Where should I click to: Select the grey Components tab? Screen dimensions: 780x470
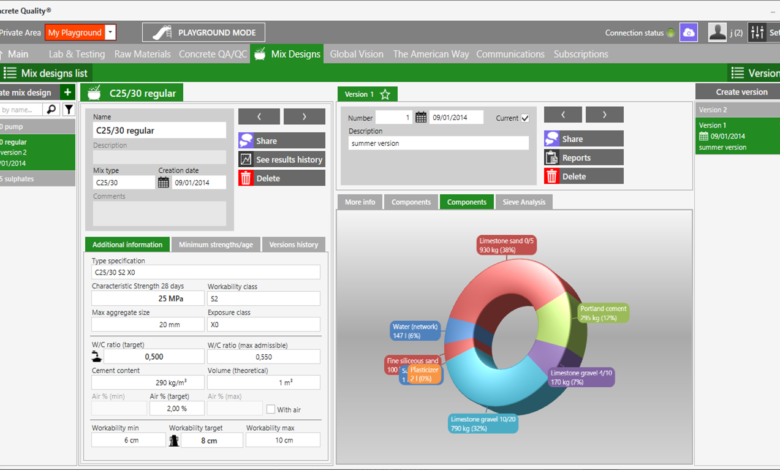coord(411,202)
